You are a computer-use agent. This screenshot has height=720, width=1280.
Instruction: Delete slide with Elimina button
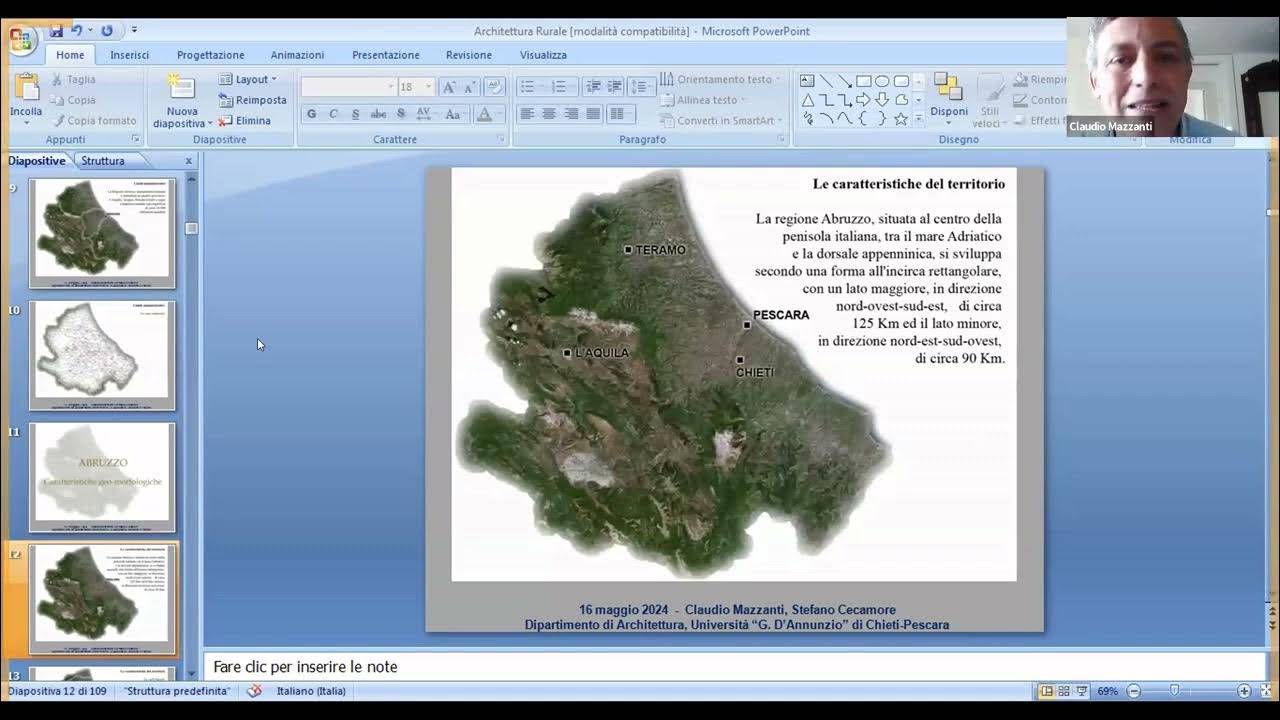coord(245,121)
